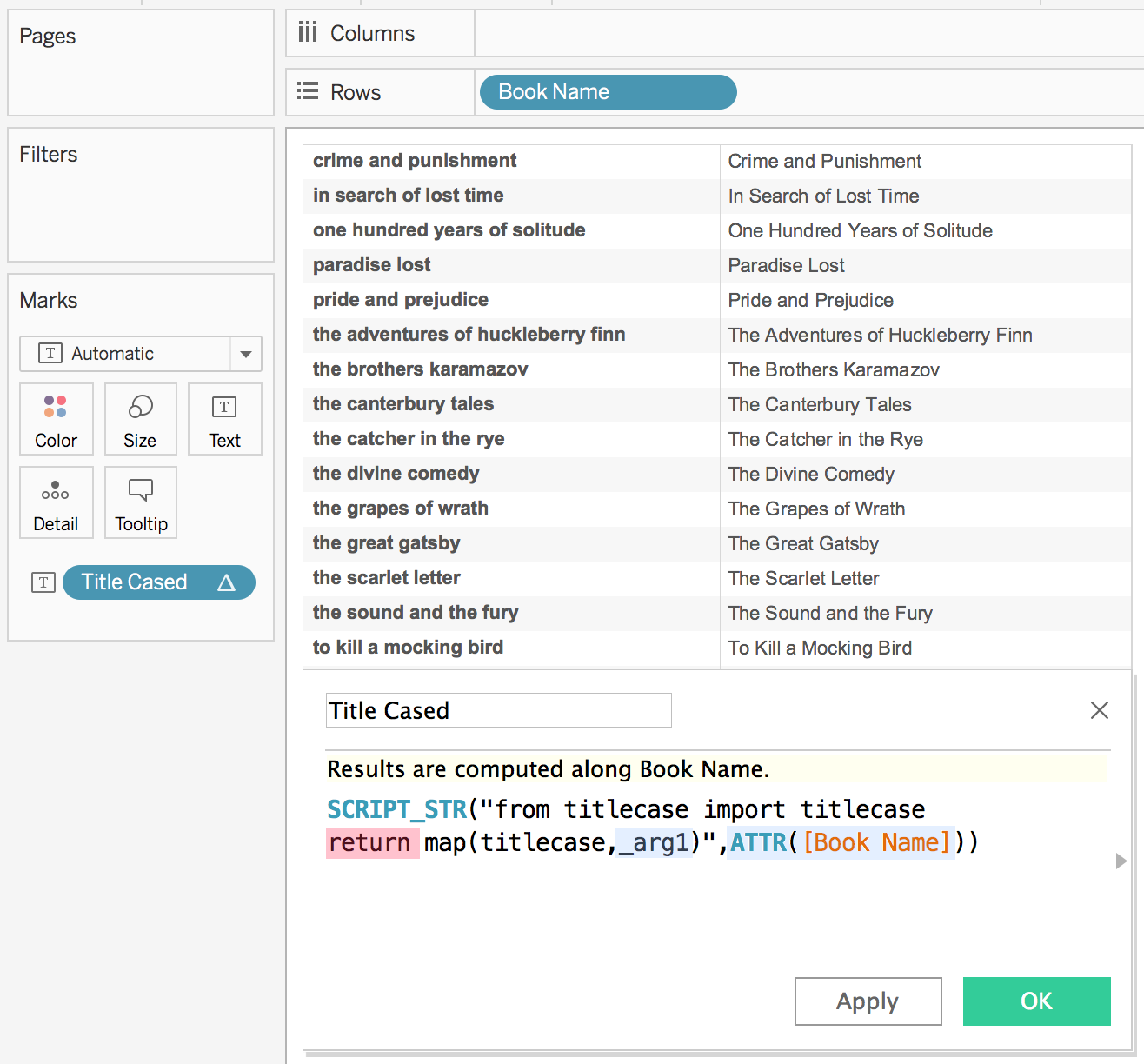Screen dimensions: 1144x1064
Task: Select the Color button on Marks card
Action: (x=56, y=419)
